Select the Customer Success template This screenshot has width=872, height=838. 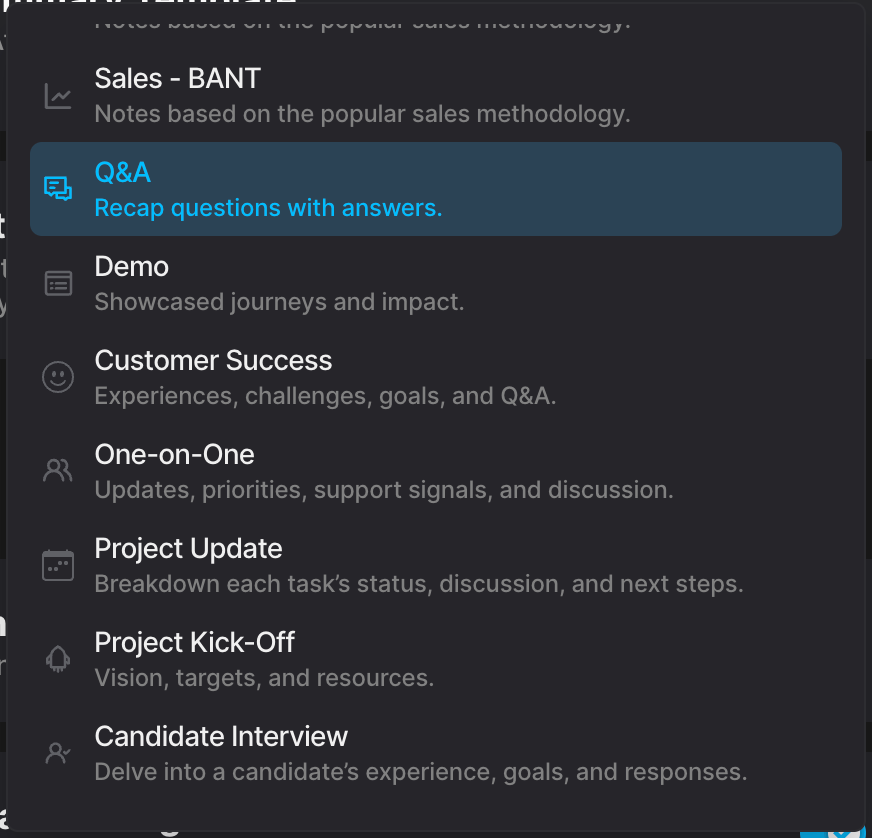pos(213,360)
